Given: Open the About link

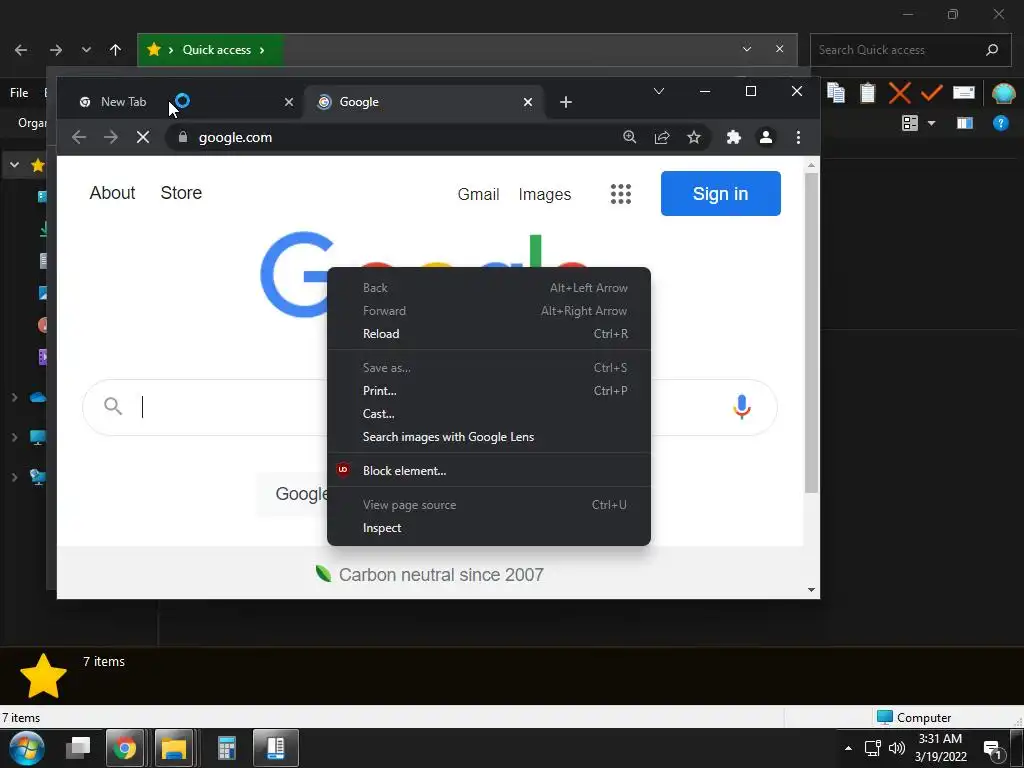Looking at the screenshot, I should (112, 193).
